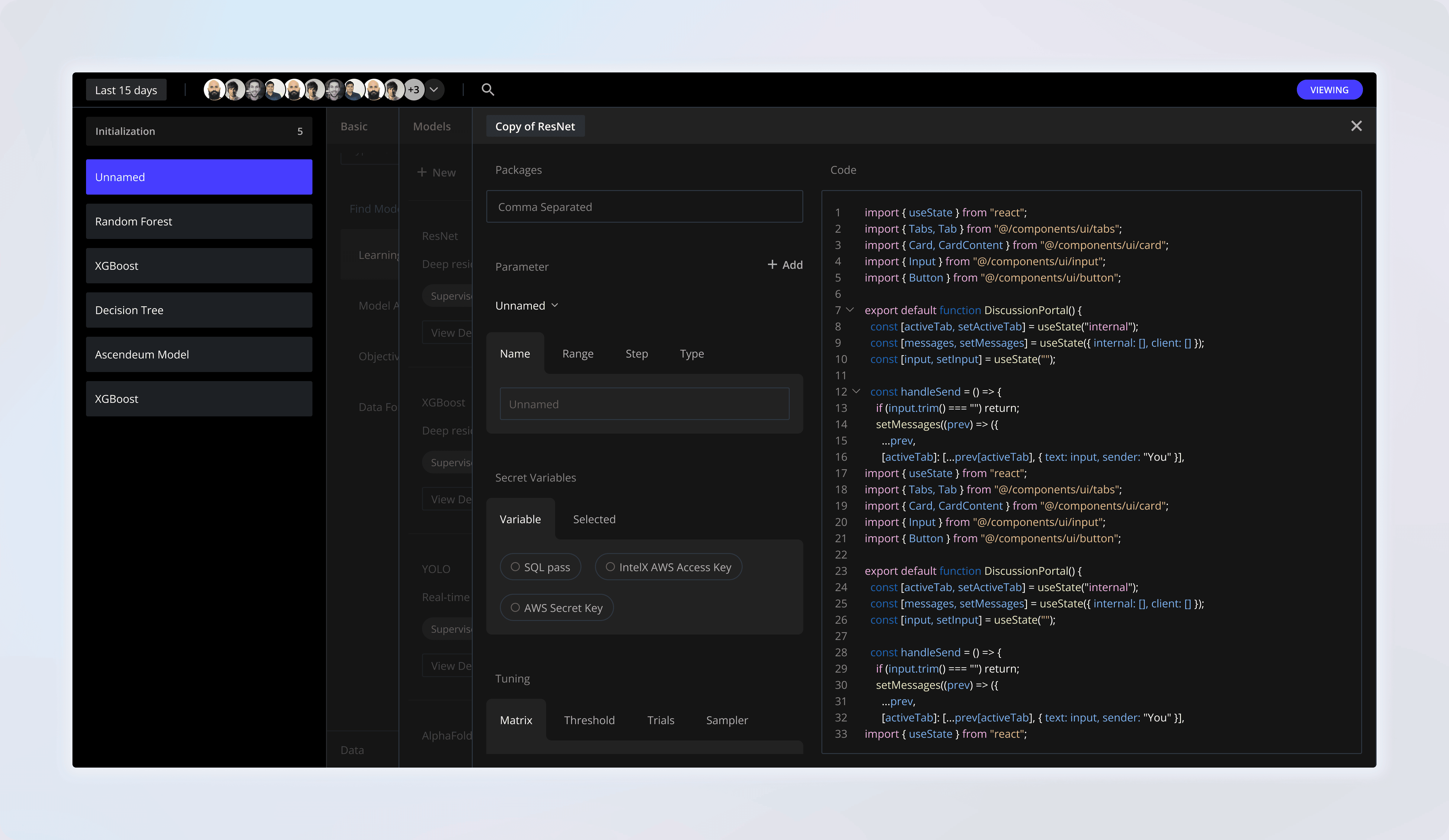Screen dimensions: 1449x840
Task: Close the Copy of ResNet panel
Action: 1356,126
